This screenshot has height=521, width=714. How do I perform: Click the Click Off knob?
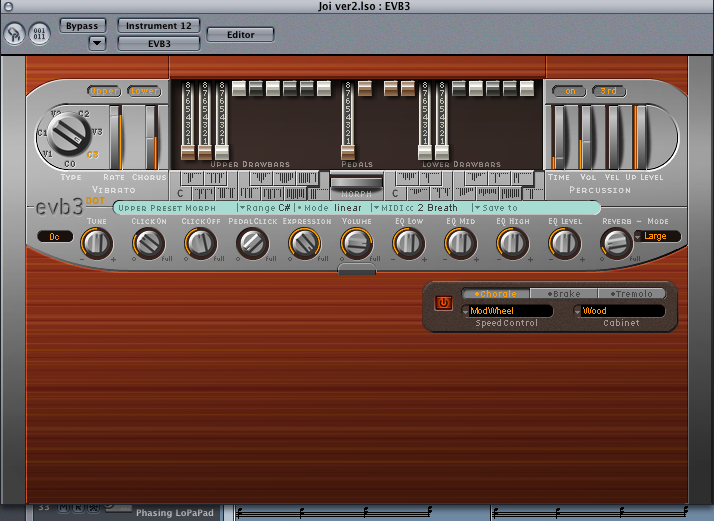tap(200, 243)
